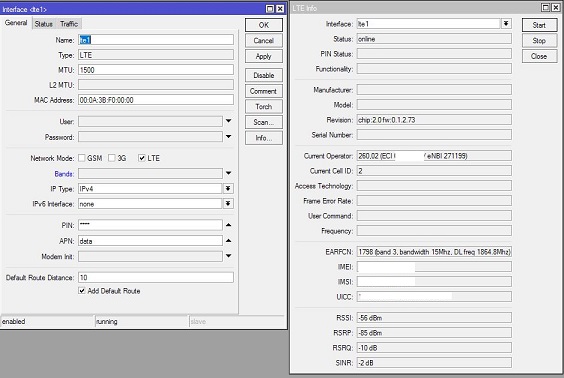Expand the Password field arrow

(x=228, y=137)
